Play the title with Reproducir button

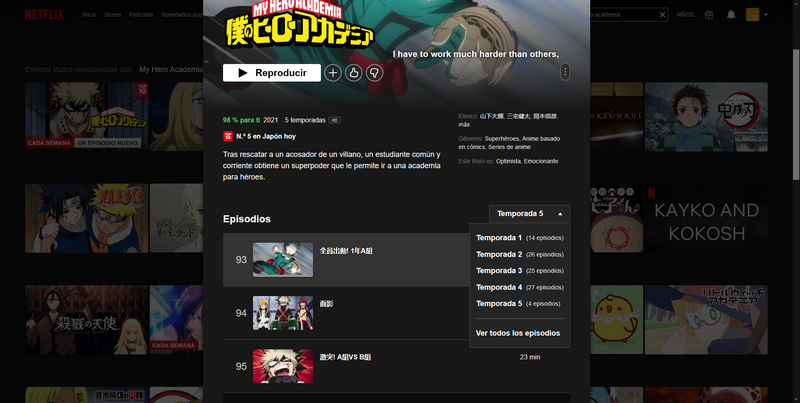pyautogui.click(x=272, y=73)
